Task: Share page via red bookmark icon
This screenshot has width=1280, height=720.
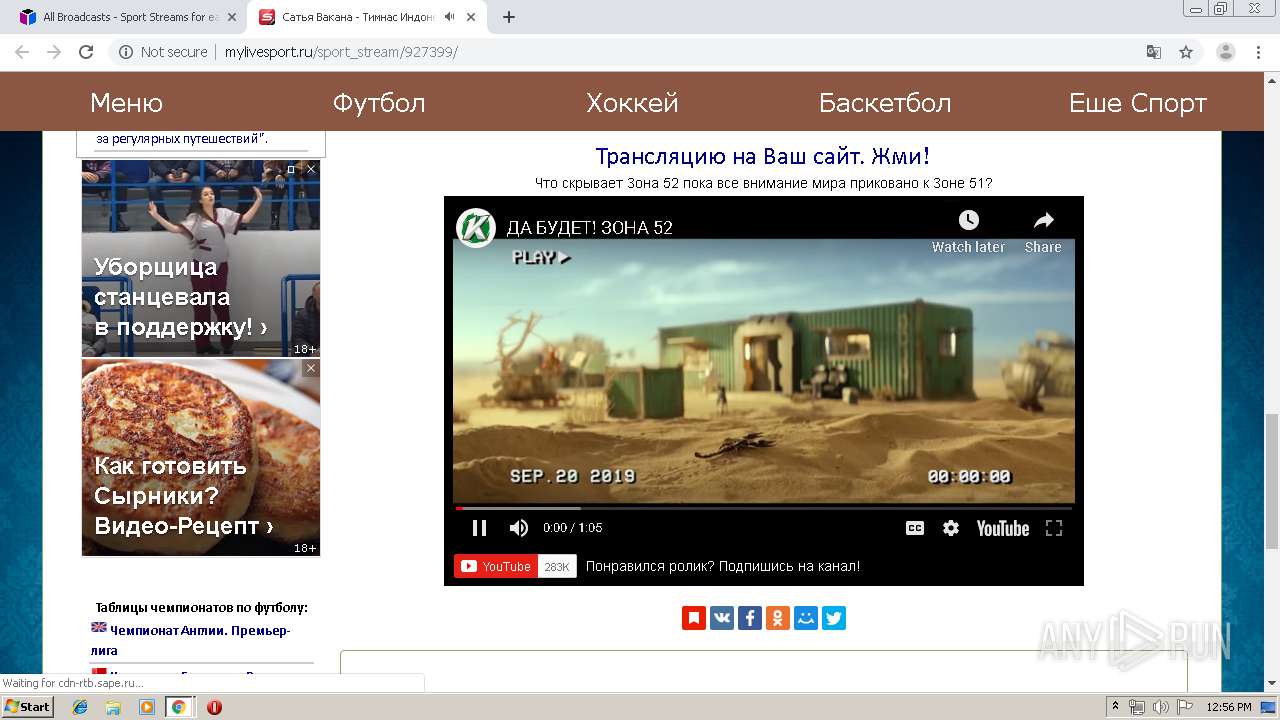Action: [x=694, y=618]
